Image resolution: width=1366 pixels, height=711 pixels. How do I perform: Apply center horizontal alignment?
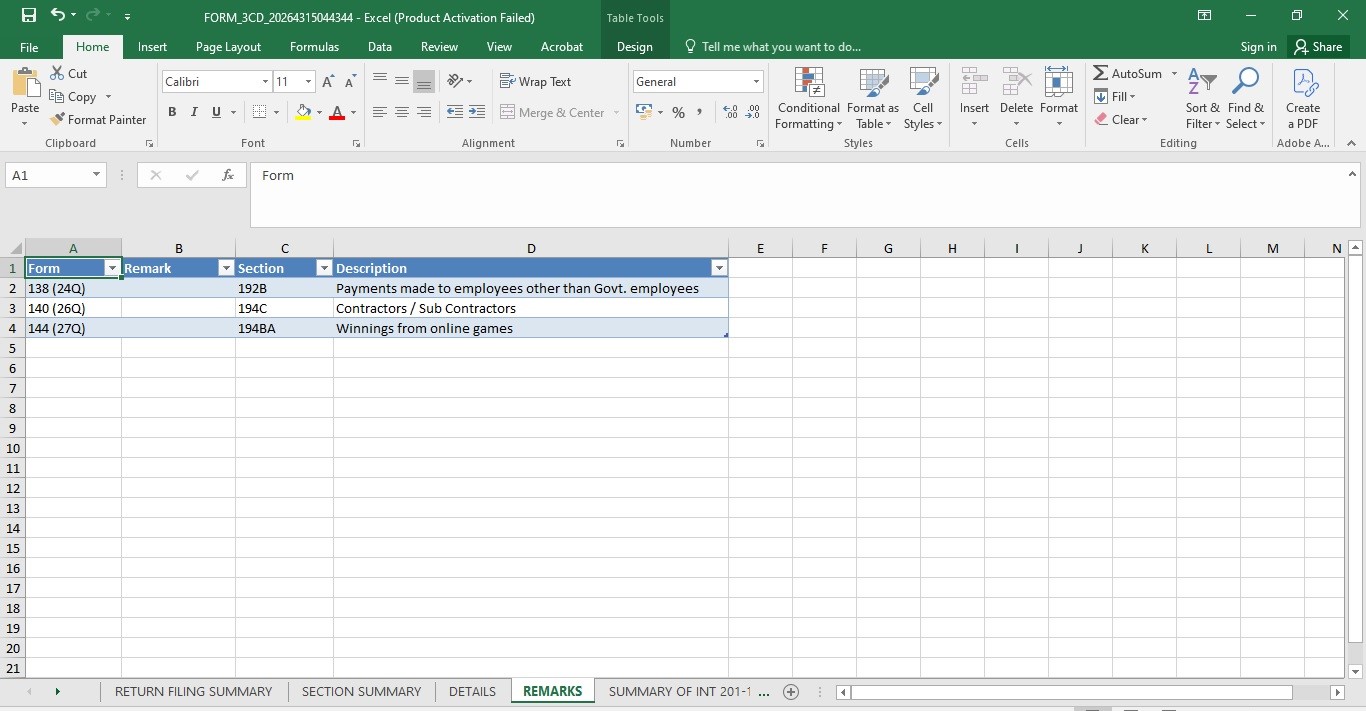click(x=402, y=112)
